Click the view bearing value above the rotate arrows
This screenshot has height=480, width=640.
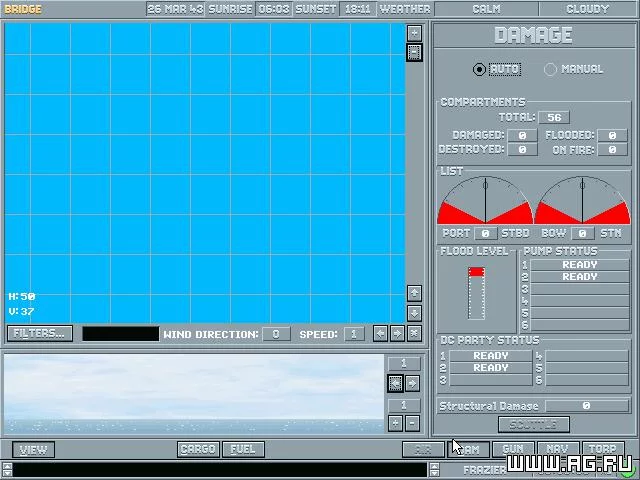coord(404,363)
